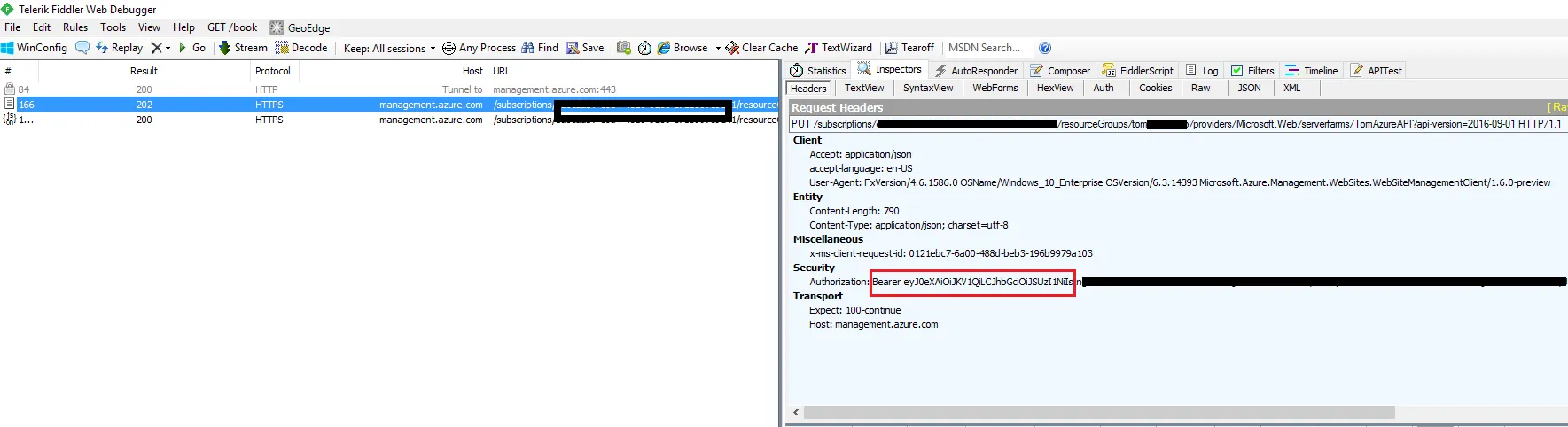The image size is (1568, 427).
Task: Click the comment speech bubble icon
Action: (x=82, y=48)
